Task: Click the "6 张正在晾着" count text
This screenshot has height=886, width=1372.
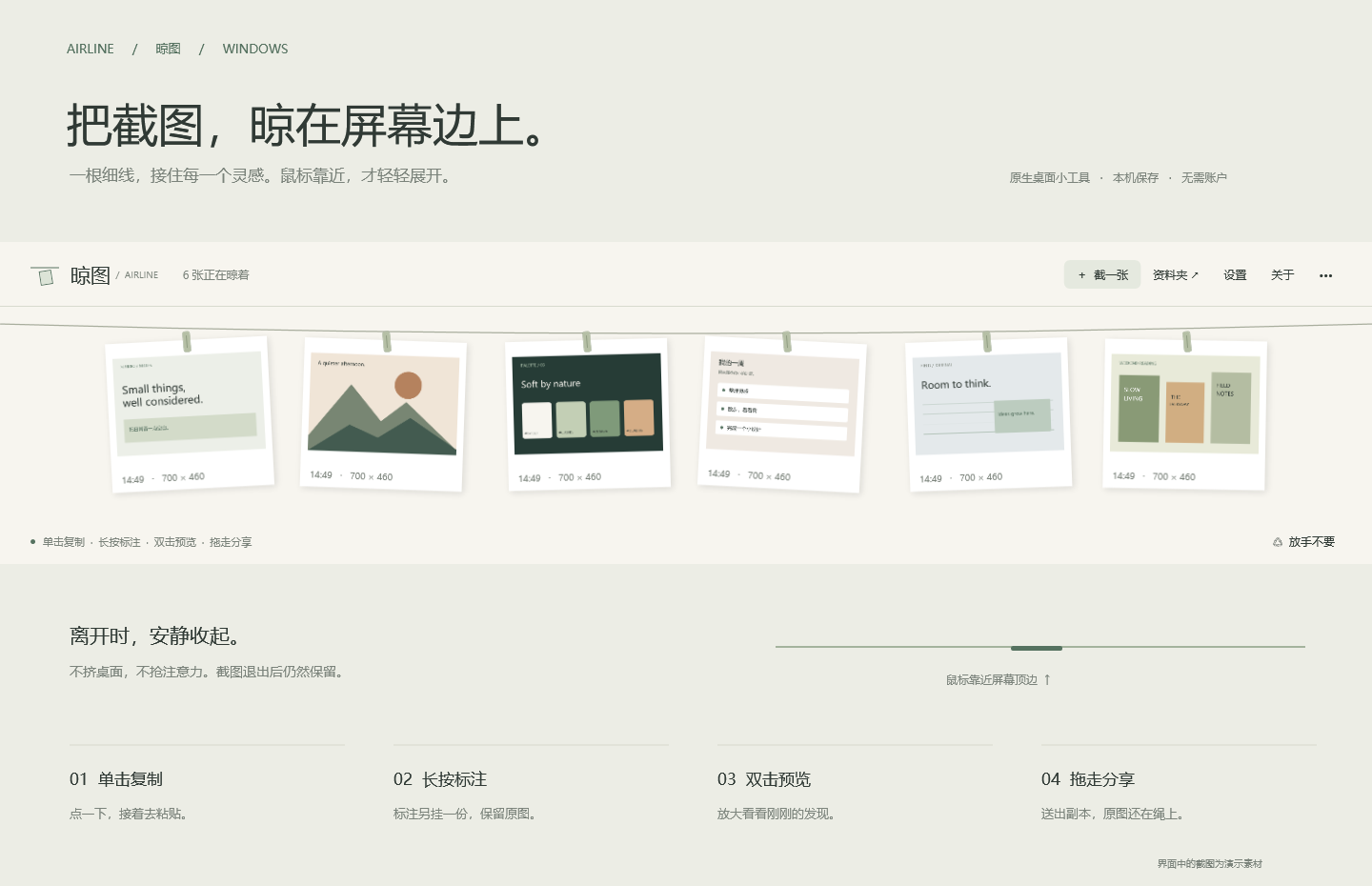Action: point(216,275)
